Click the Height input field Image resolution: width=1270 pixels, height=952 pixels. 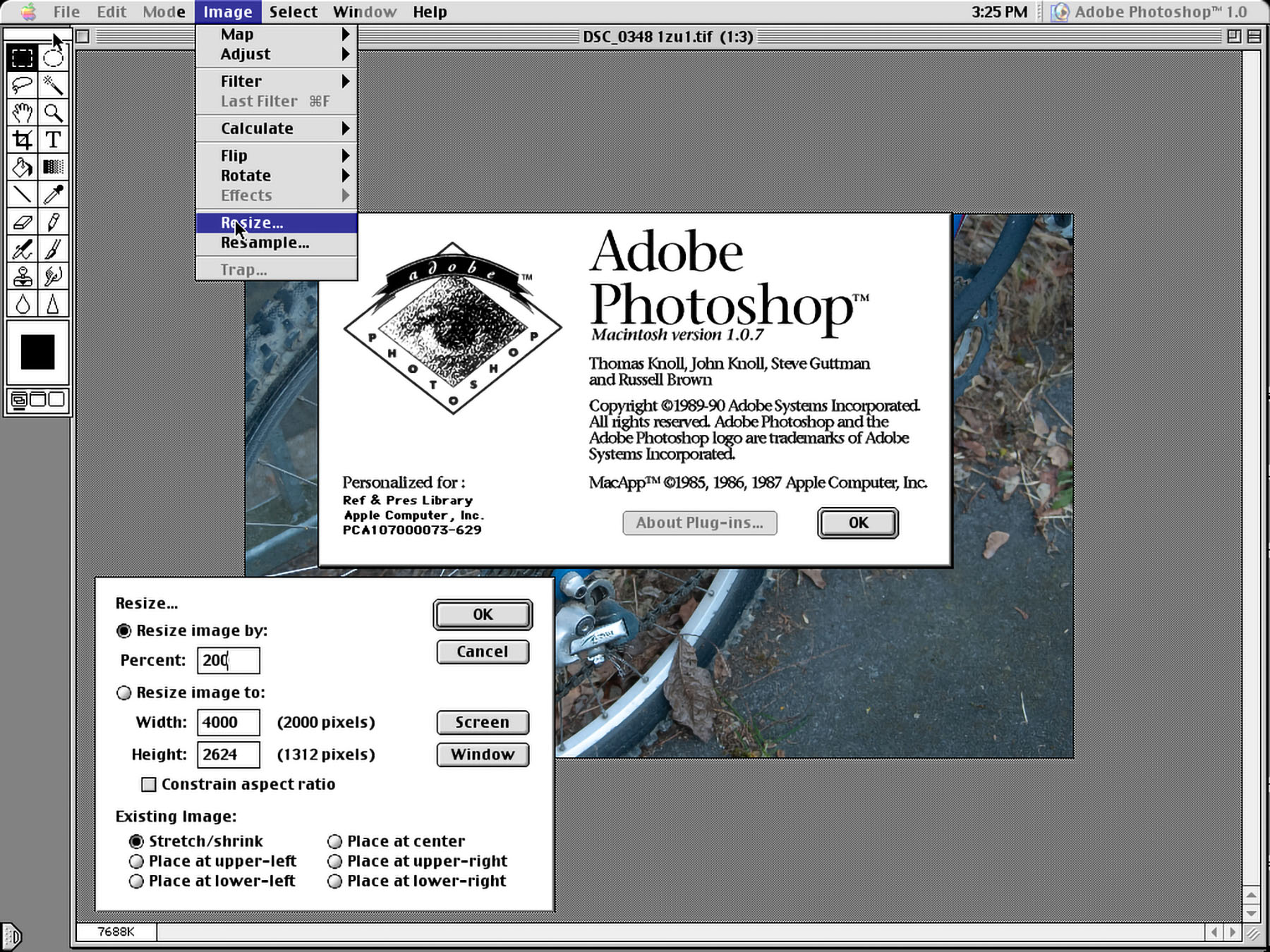[x=229, y=755]
